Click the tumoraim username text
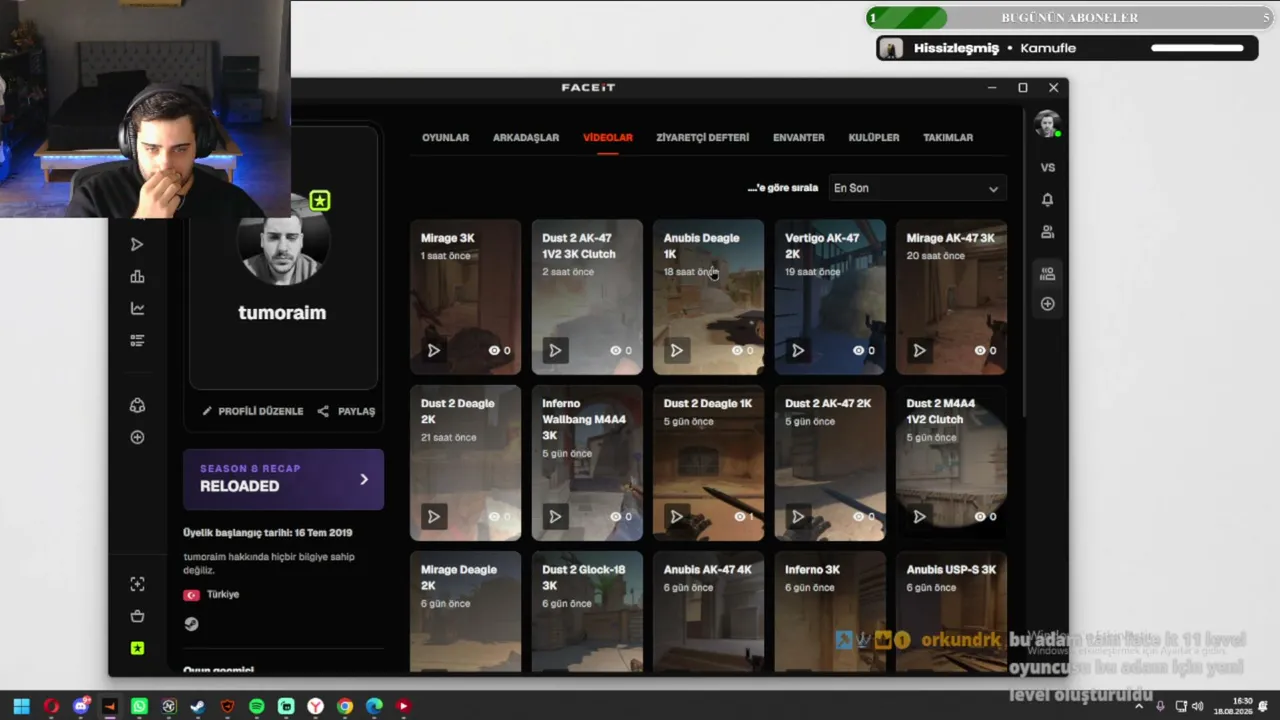Screen dimensions: 1280x720 click(x=282, y=313)
